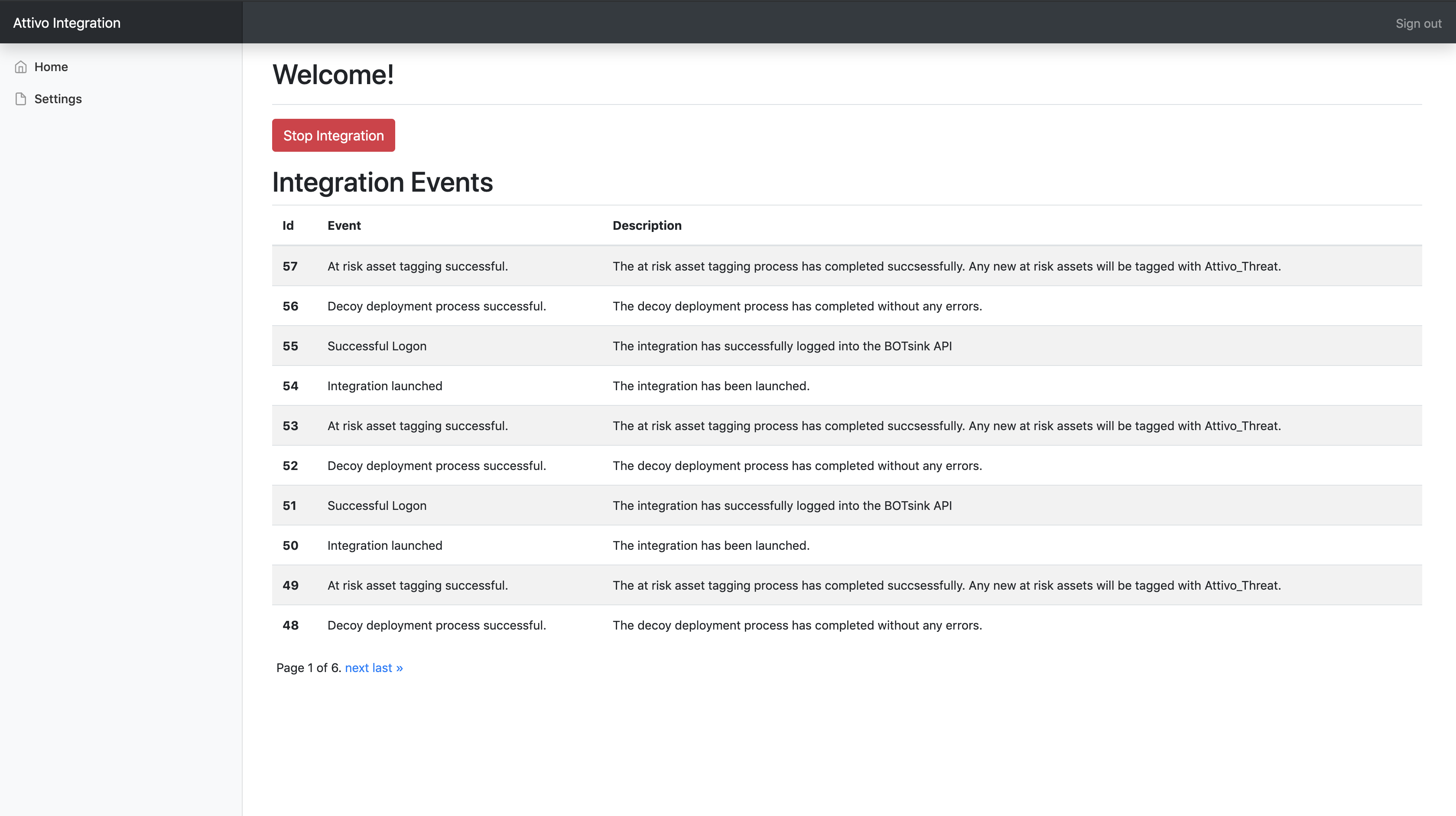Select 'Decoy deployment process successful.' in row 56
Image resolution: width=1456 pixels, height=816 pixels.
(x=436, y=306)
